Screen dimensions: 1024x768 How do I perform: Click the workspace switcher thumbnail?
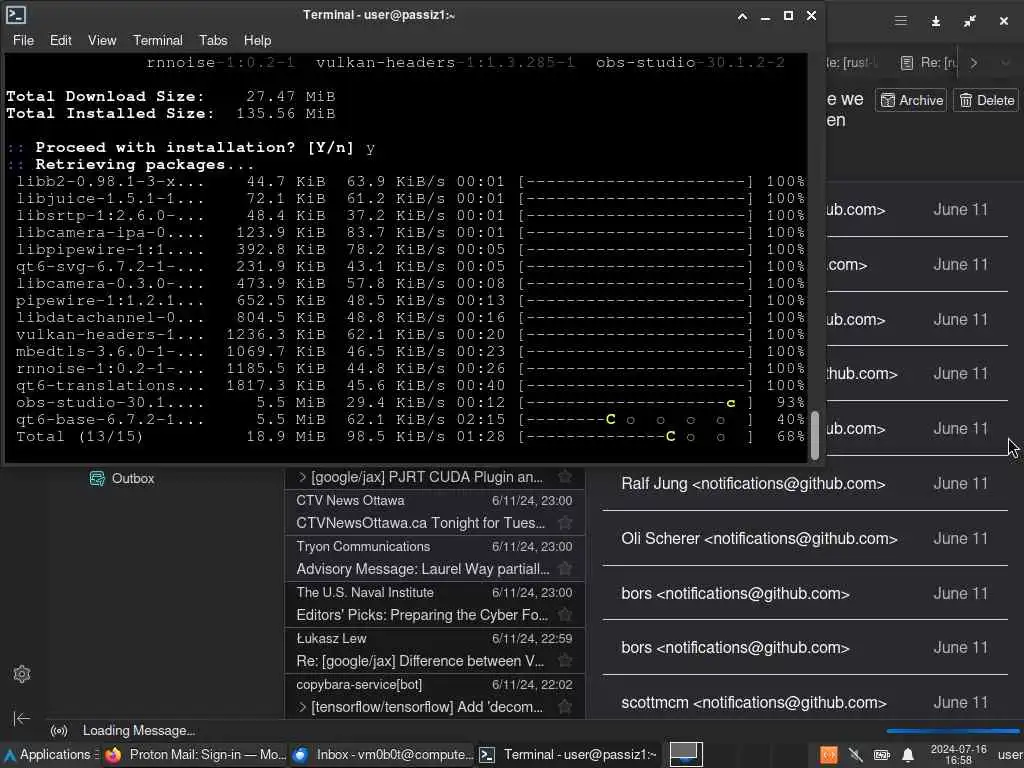[686, 754]
